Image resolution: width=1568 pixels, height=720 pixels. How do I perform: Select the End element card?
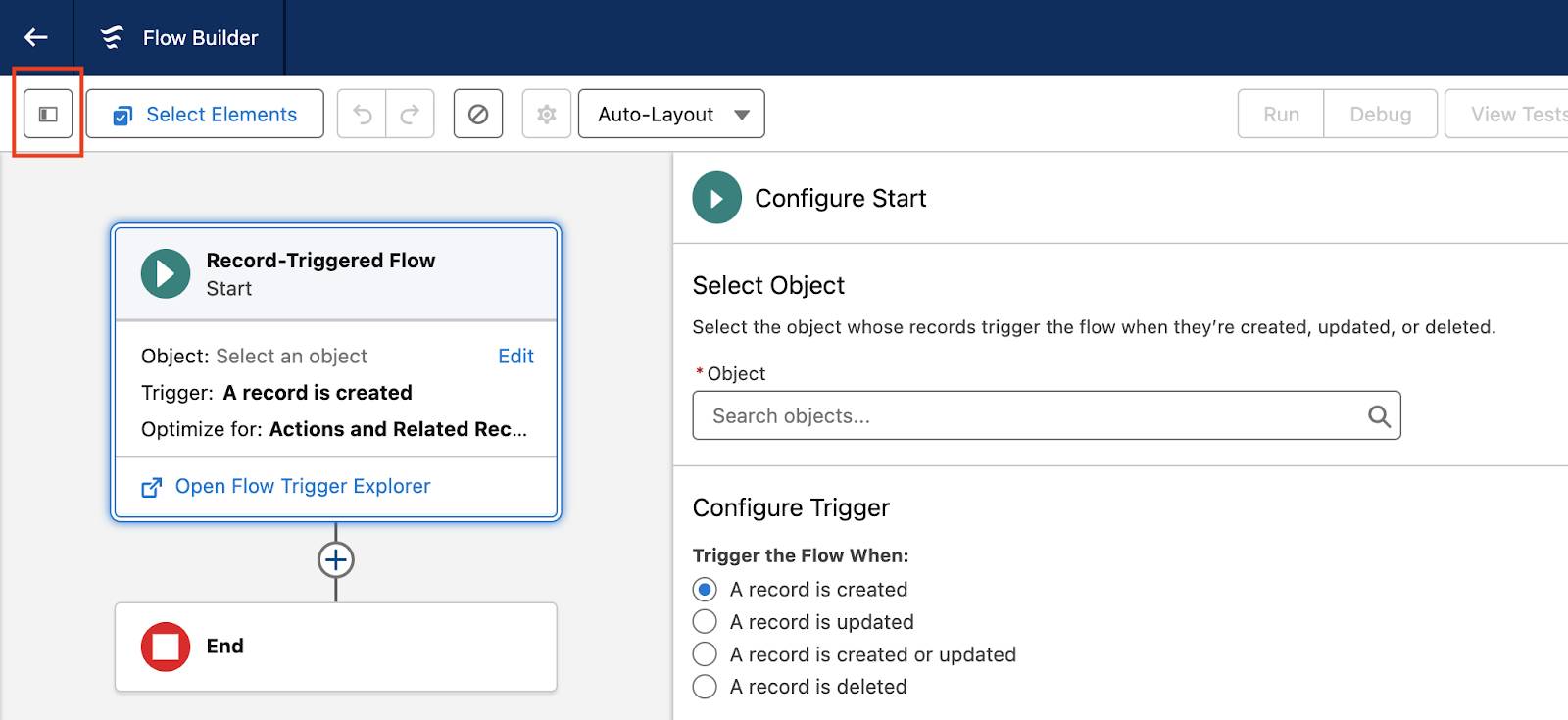[336, 647]
